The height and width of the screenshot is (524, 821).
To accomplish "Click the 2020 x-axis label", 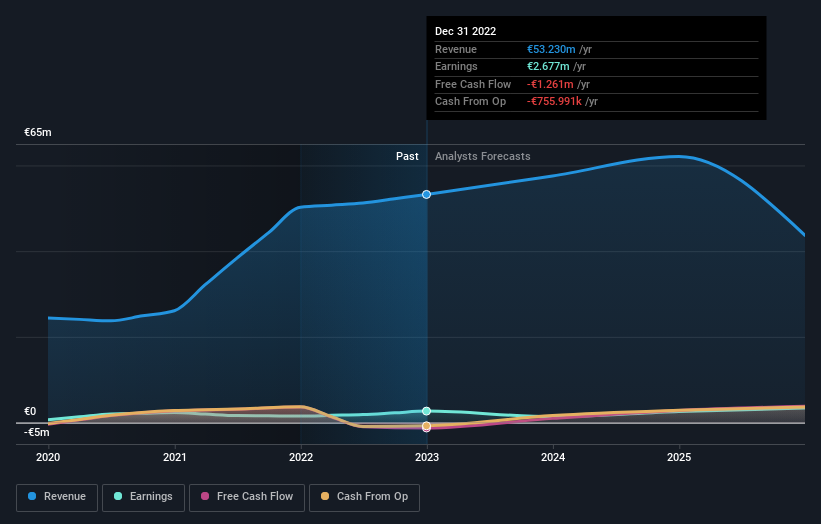I will click(48, 457).
